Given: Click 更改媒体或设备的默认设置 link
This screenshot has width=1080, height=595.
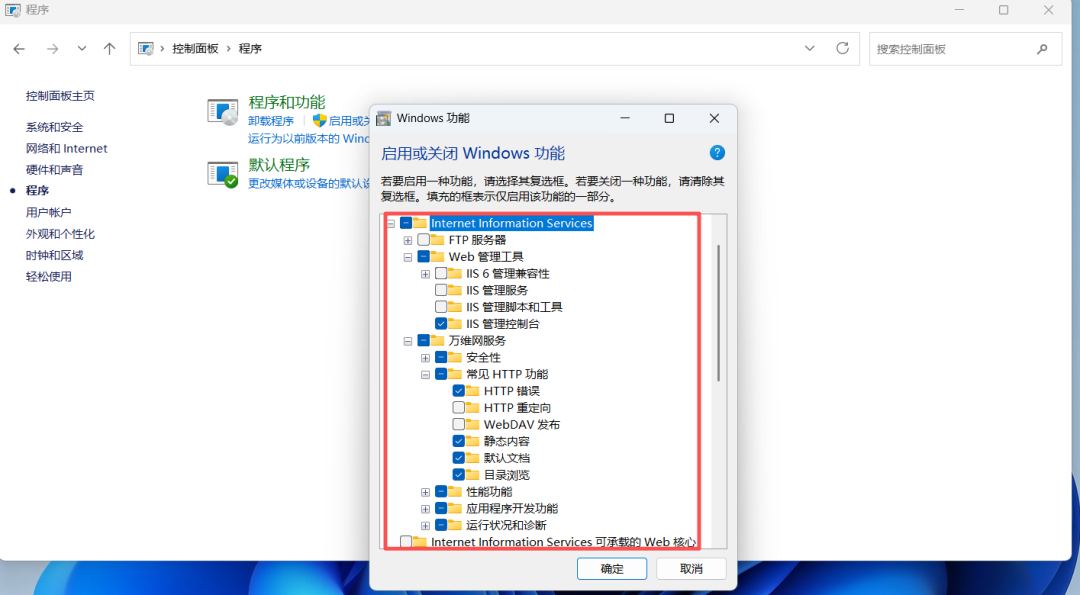Looking at the screenshot, I should (x=309, y=183).
